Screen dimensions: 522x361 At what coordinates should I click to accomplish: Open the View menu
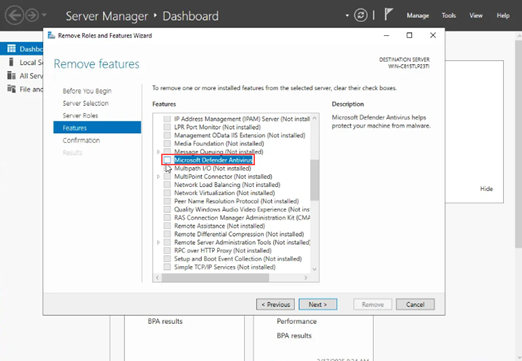click(476, 15)
